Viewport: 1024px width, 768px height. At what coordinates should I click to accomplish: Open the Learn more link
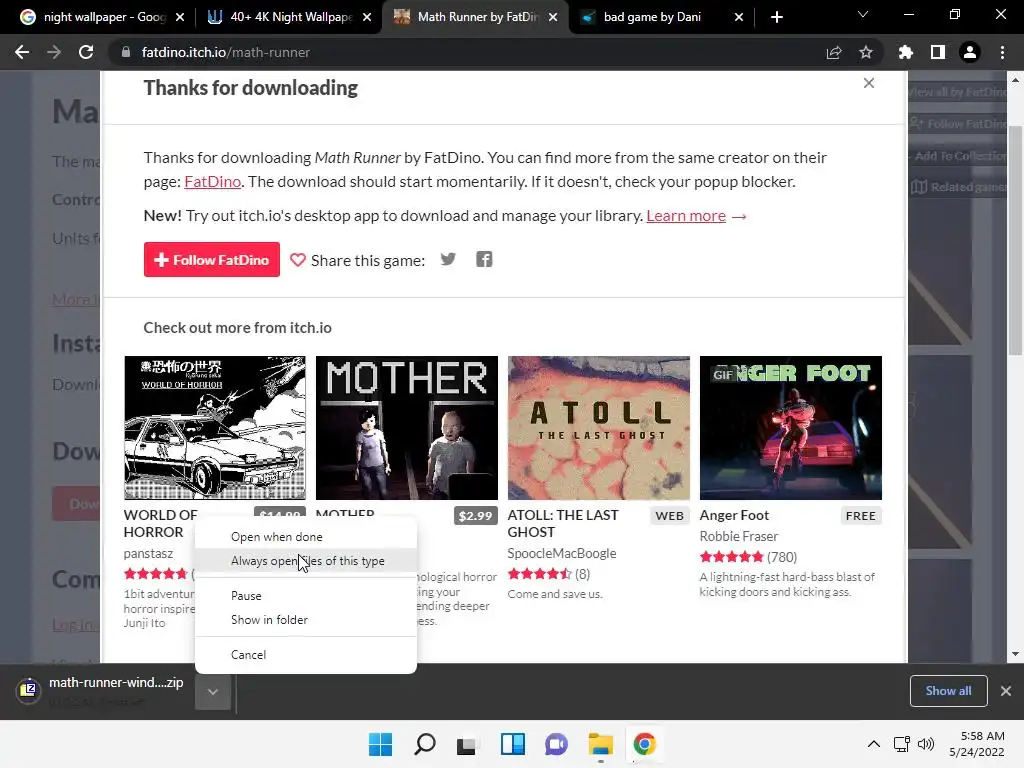[686, 216]
